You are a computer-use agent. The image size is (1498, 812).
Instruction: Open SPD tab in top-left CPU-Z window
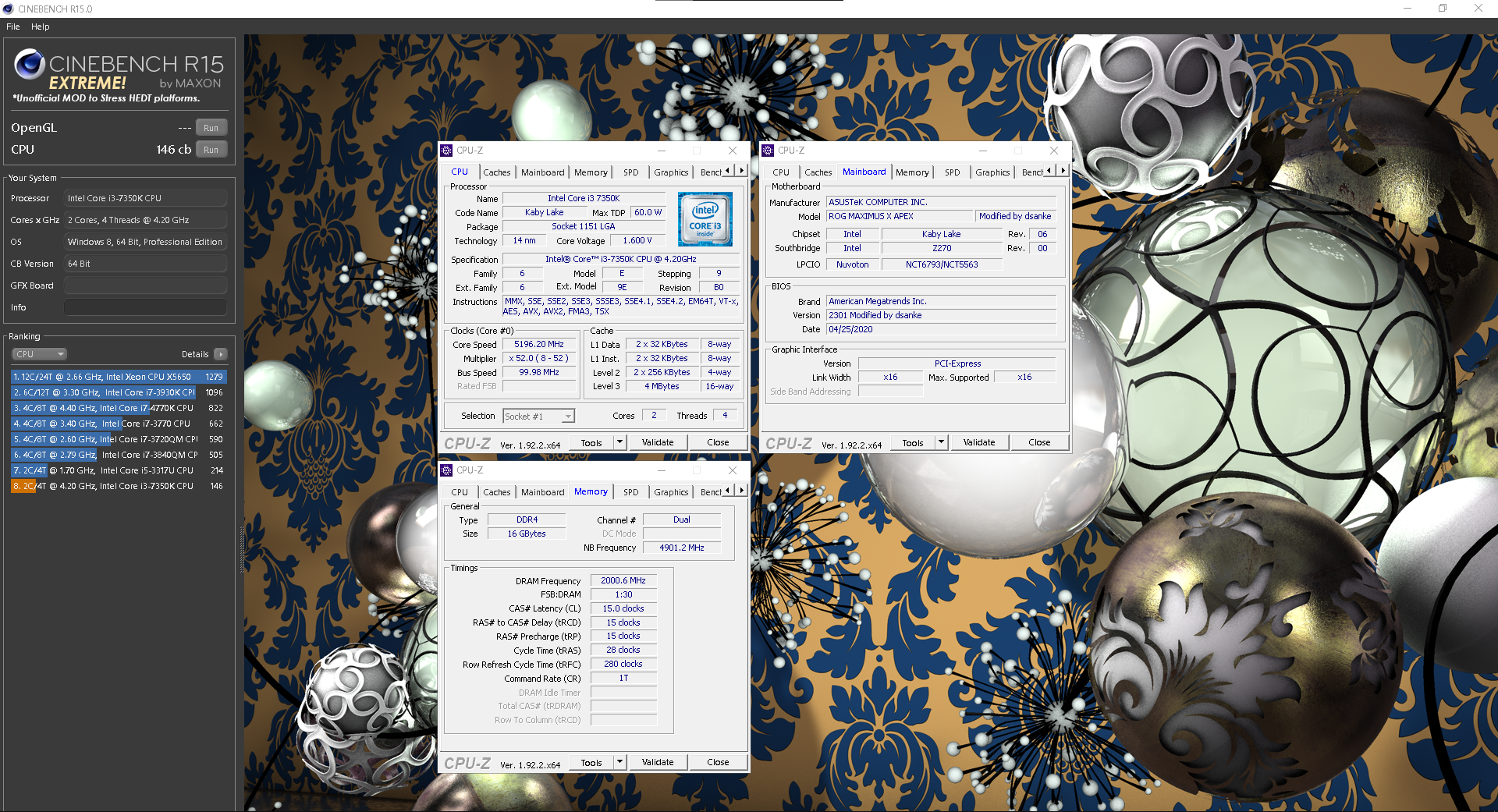click(x=631, y=172)
